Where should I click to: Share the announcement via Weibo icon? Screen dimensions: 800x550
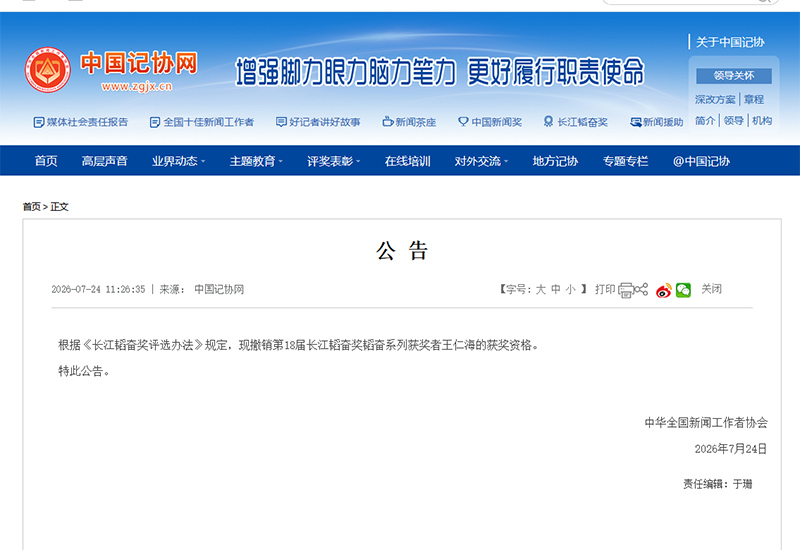(x=663, y=290)
